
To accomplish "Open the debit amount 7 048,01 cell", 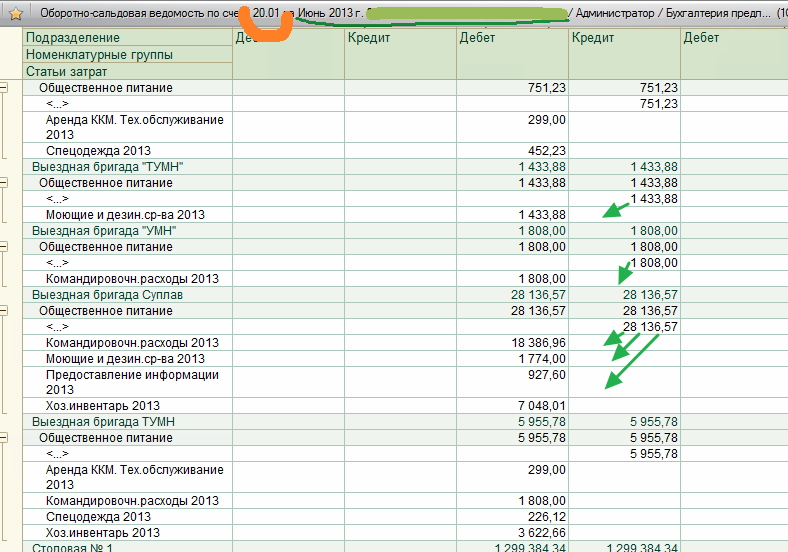I will (538, 406).
